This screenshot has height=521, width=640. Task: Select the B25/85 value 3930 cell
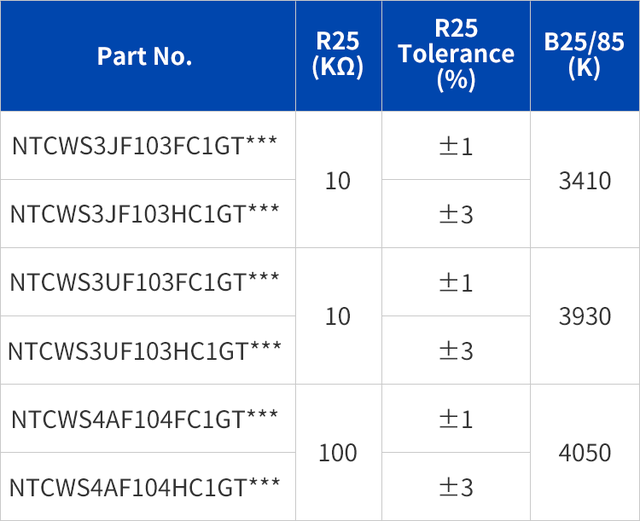[585, 316]
